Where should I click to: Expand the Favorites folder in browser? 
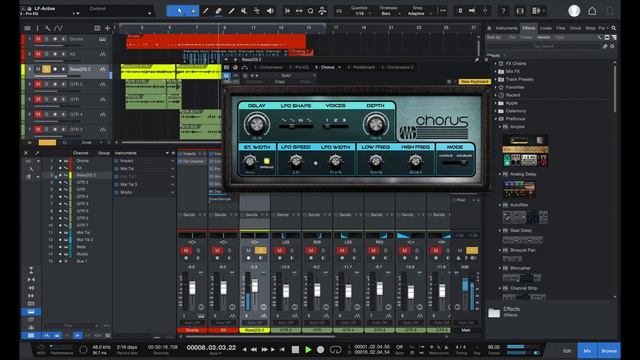pos(496,87)
